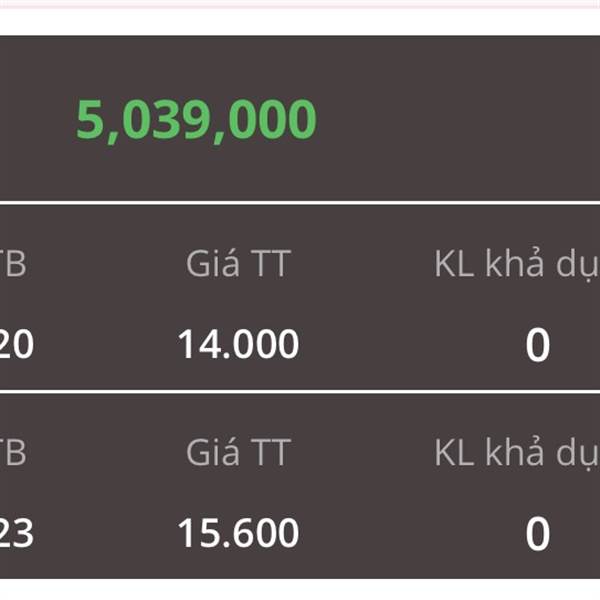Select the Giá TT header in second row
600x600 pixels.
[238, 453]
